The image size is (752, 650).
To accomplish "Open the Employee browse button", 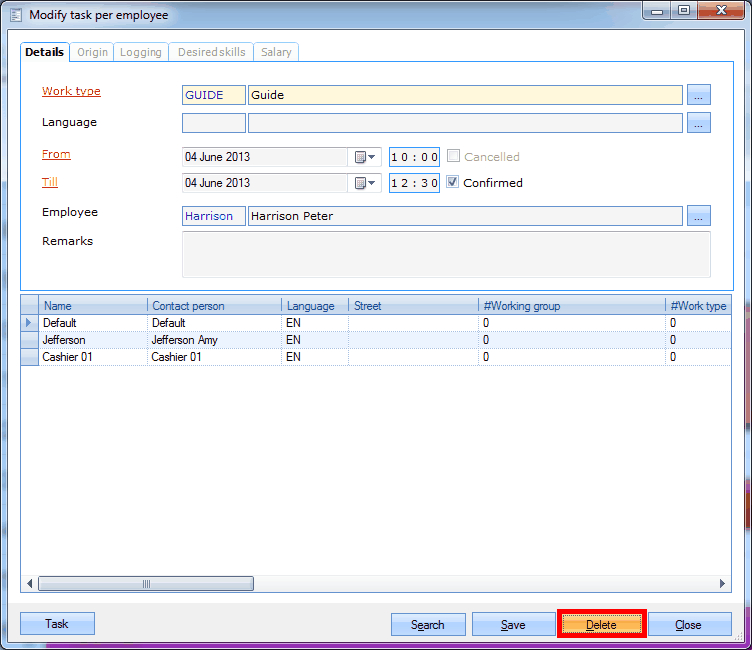I will click(x=699, y=216).
